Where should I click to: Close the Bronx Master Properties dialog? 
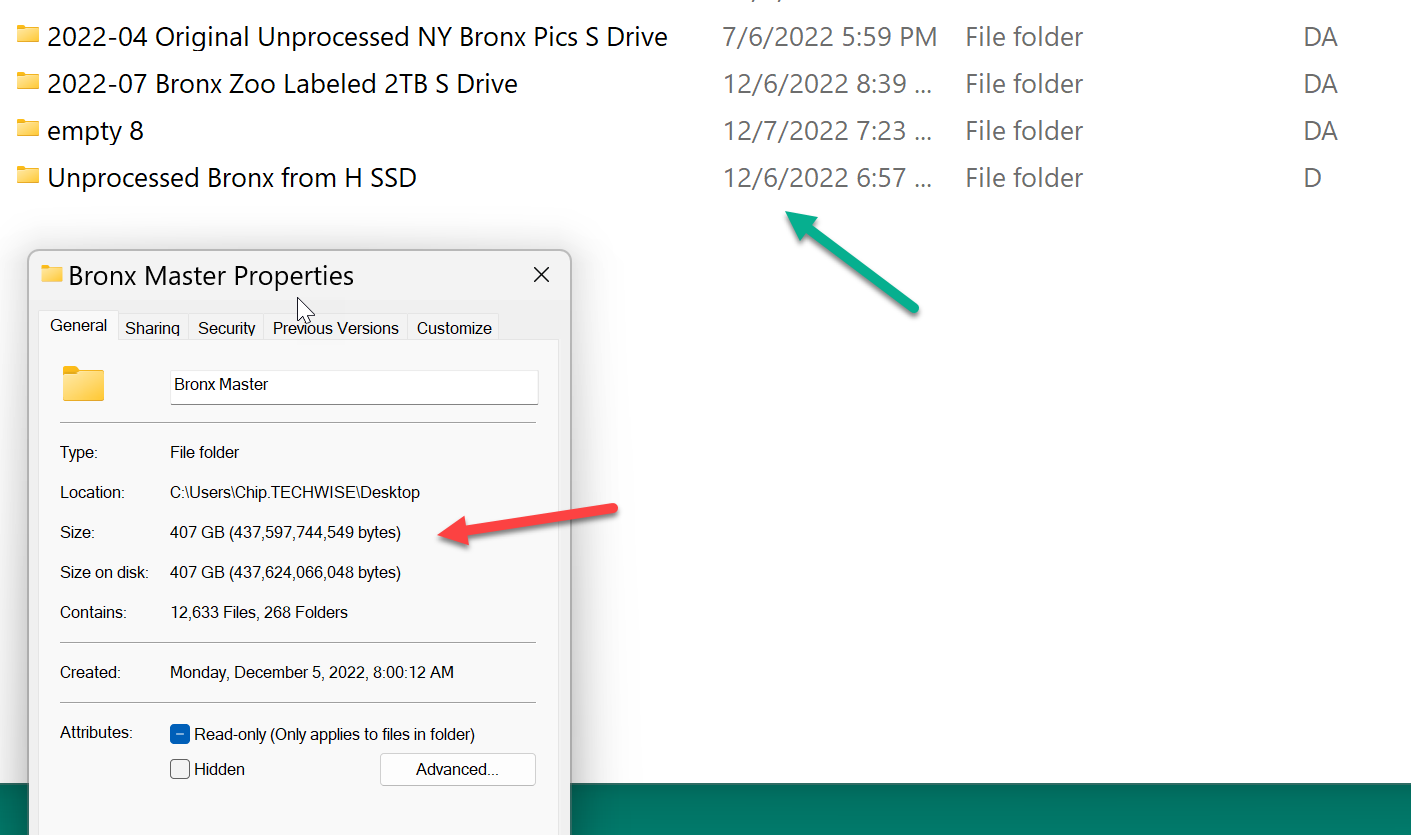(541, 274)
